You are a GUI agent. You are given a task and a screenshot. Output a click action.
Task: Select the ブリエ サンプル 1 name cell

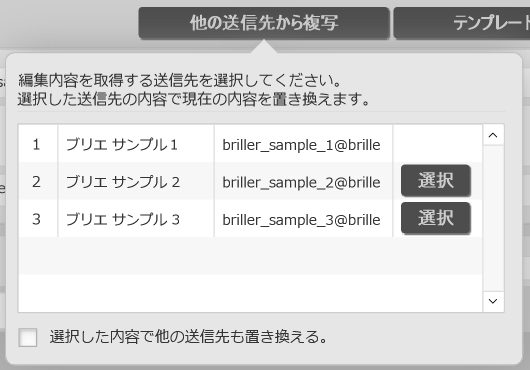136,145
